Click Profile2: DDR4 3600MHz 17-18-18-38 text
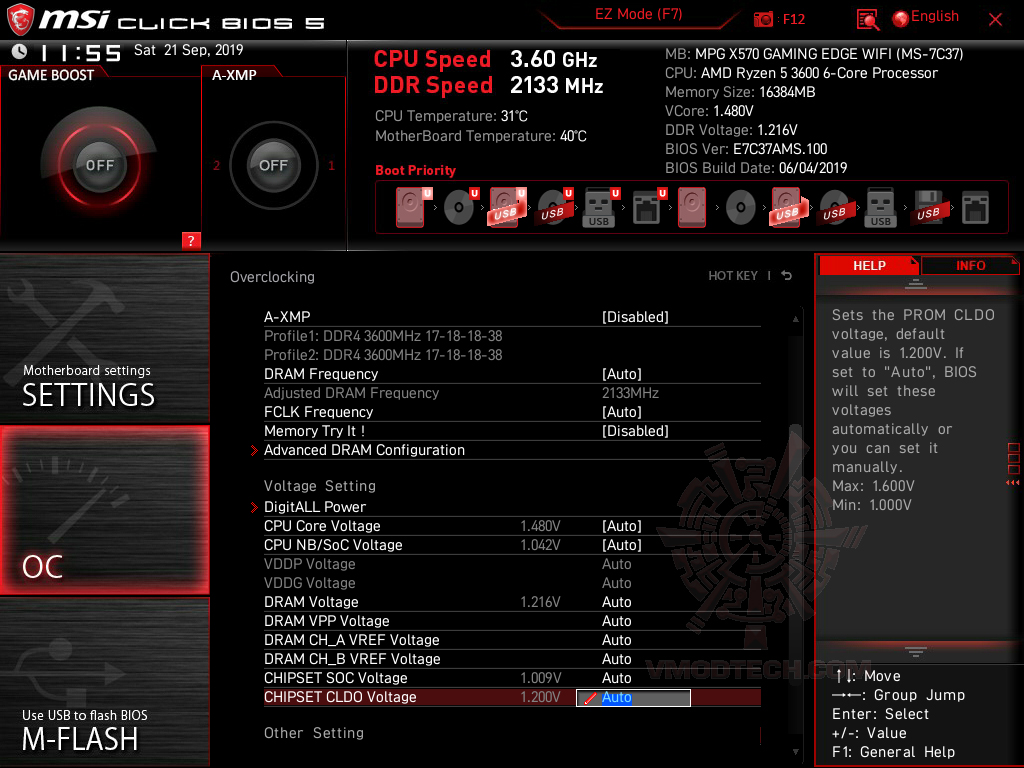This screenshot has width=1024, height=768. [x=383, y=355]
